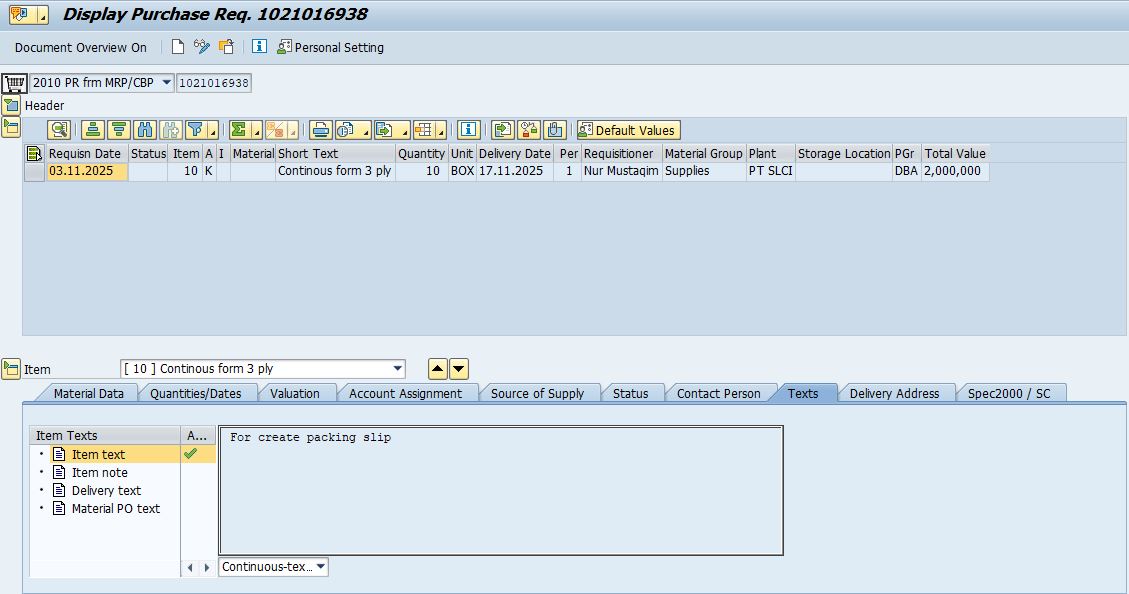Image resolution: width=1129 pixels, height=594 pixels.
Task: Switch to the Account Assignment tab
Action: point(405,394)
